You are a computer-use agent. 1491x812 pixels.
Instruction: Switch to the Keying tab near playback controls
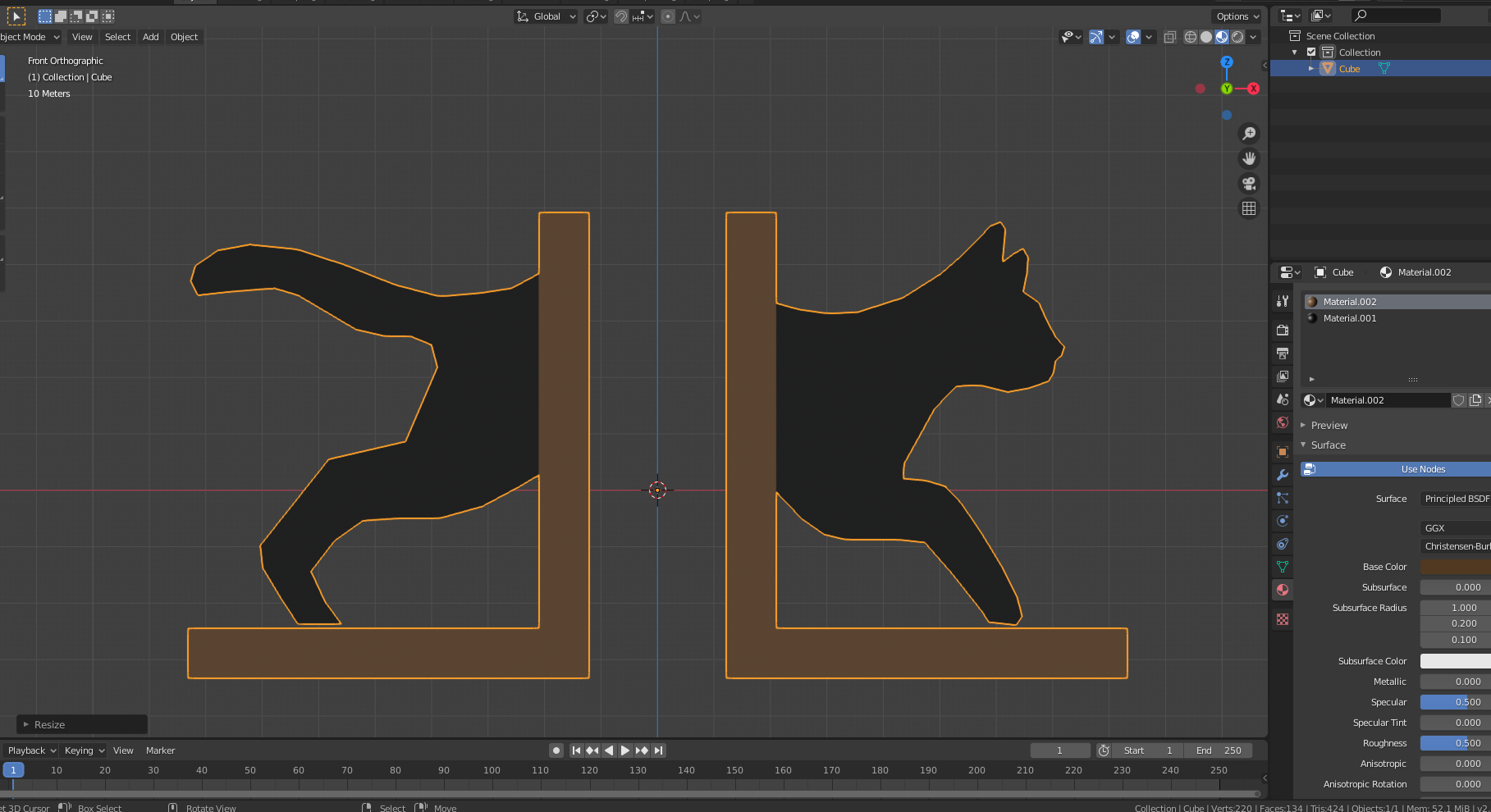click(x=79, y=750)
